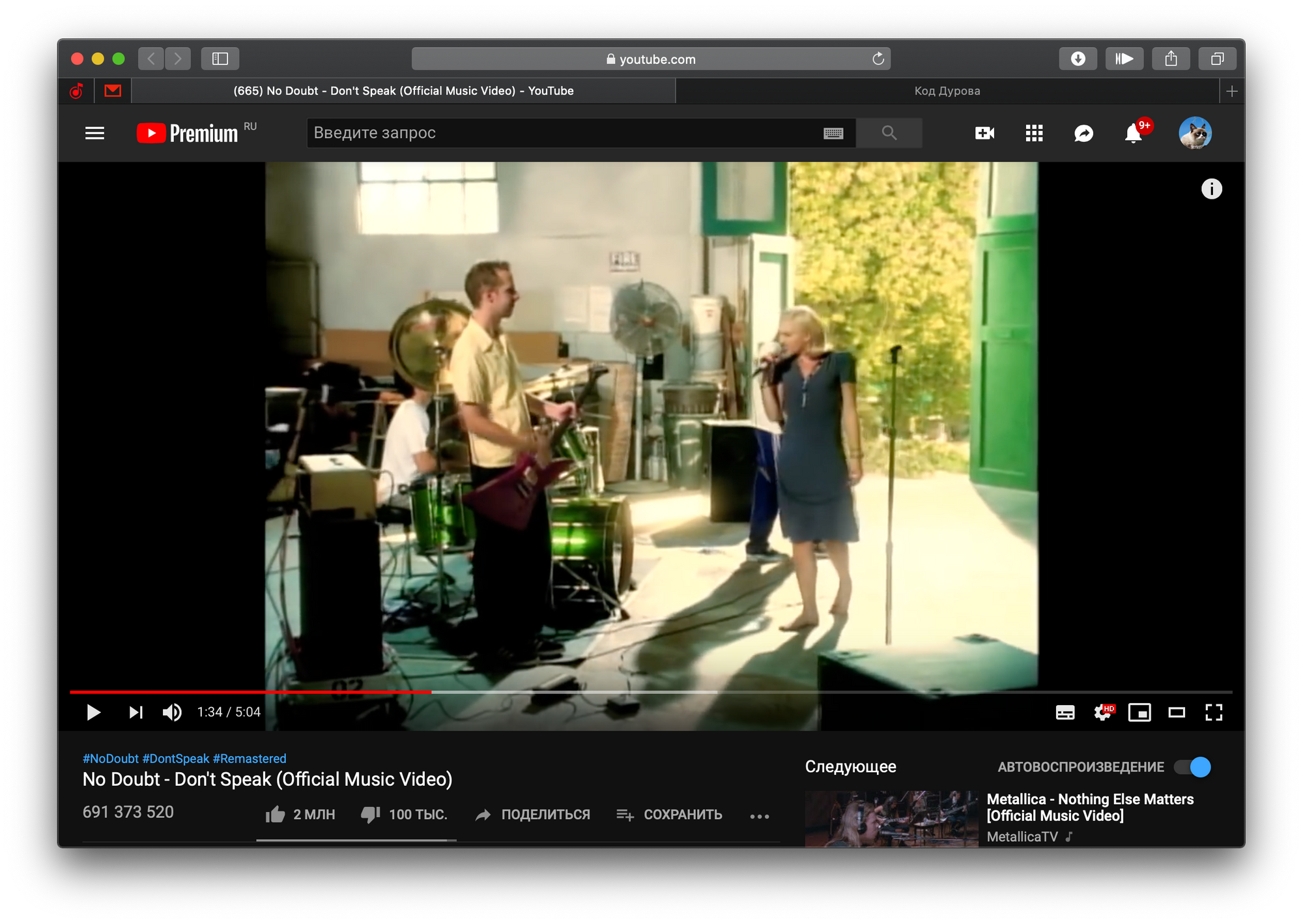1303x924 pixels.
Task: Open the YouTube apps grid
Action: (1034, 133)
